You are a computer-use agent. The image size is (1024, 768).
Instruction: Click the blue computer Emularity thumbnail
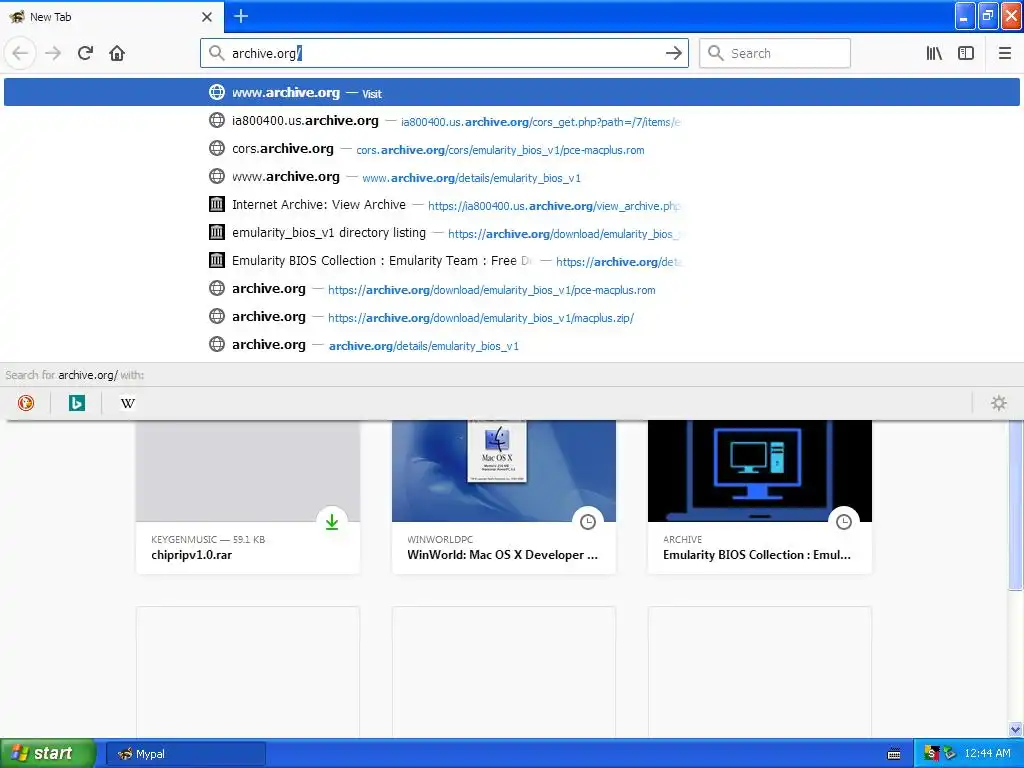(x=760, y=471)
